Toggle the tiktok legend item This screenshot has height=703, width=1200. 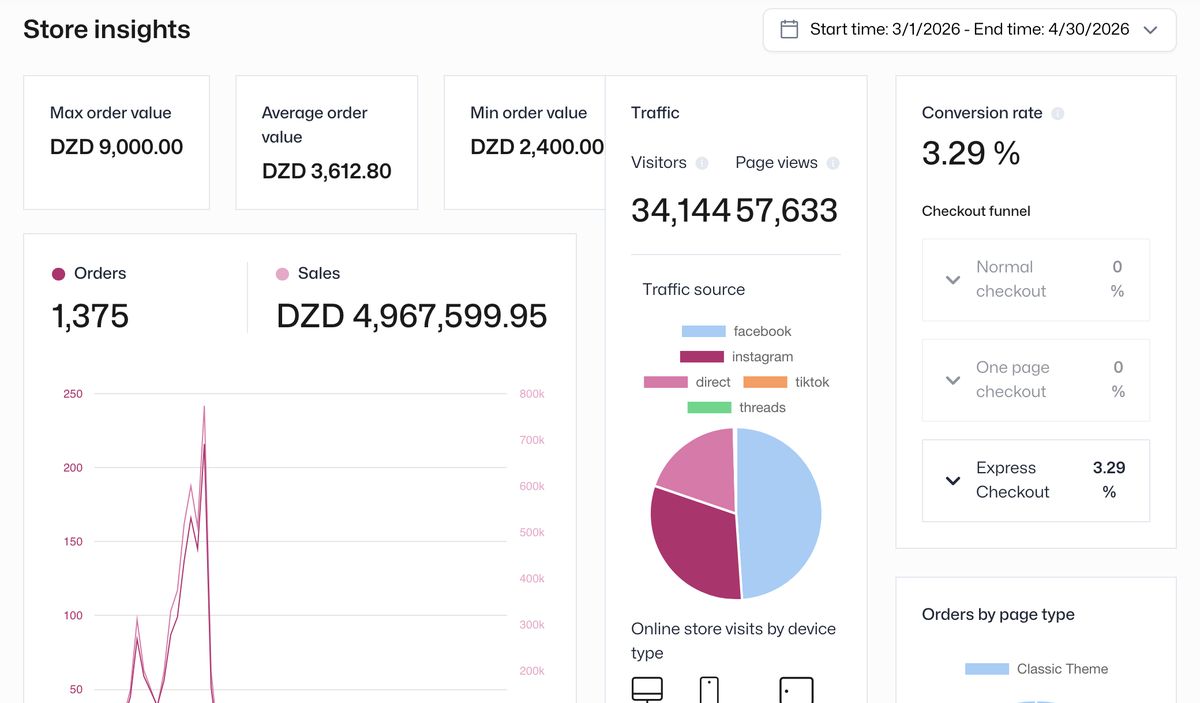(x=786, y=382)
